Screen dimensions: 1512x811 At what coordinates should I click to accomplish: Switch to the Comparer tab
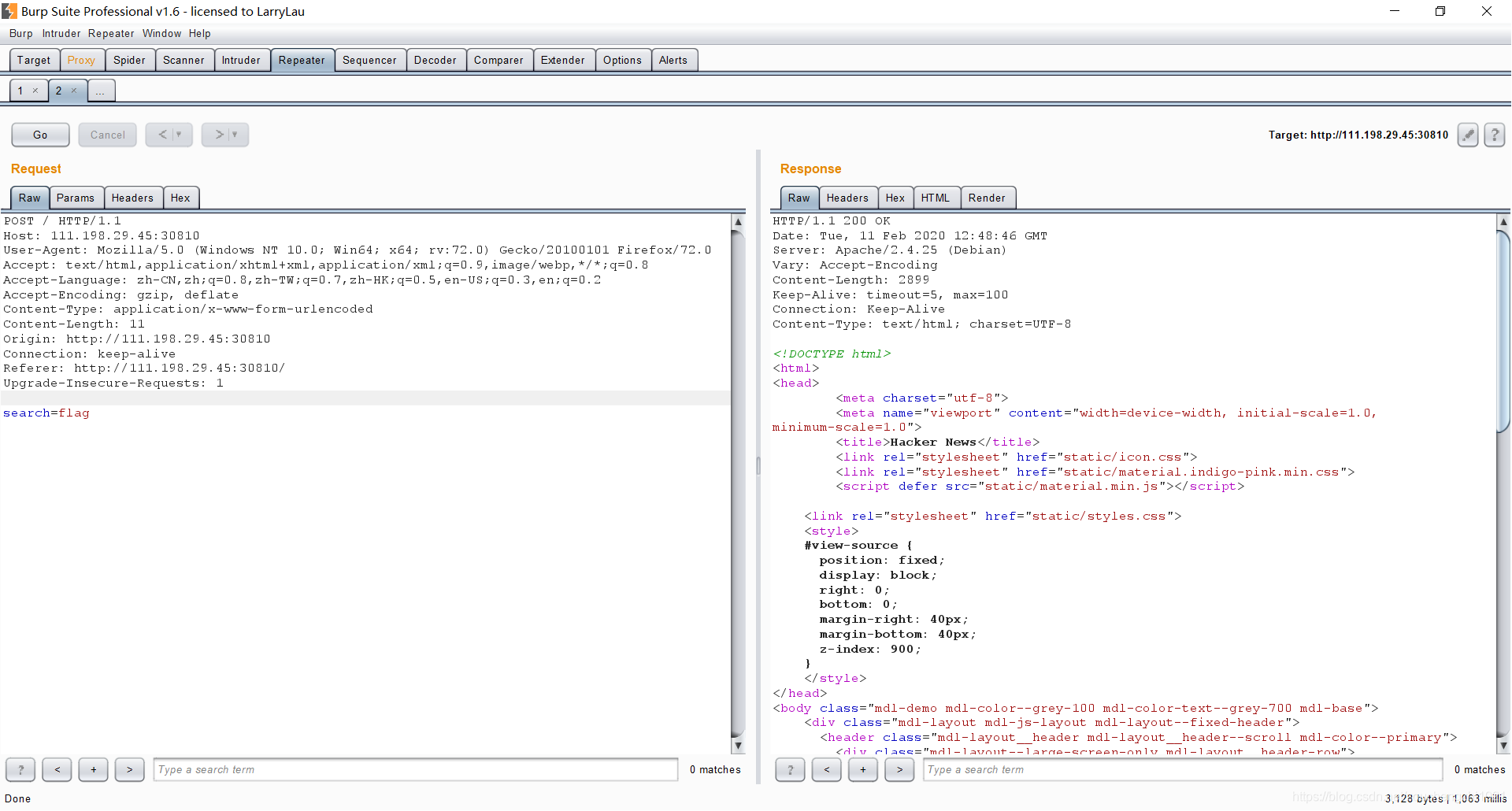click(498, 60)
